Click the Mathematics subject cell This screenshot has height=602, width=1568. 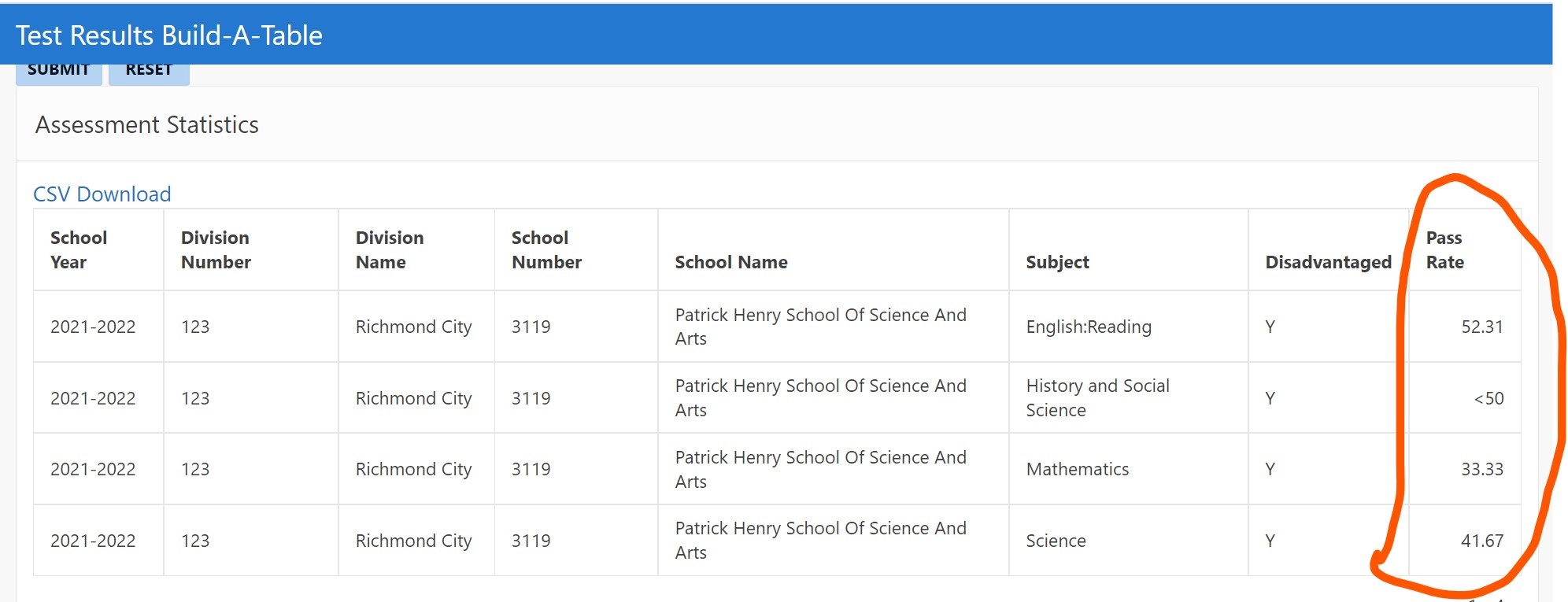point(1078,469)
